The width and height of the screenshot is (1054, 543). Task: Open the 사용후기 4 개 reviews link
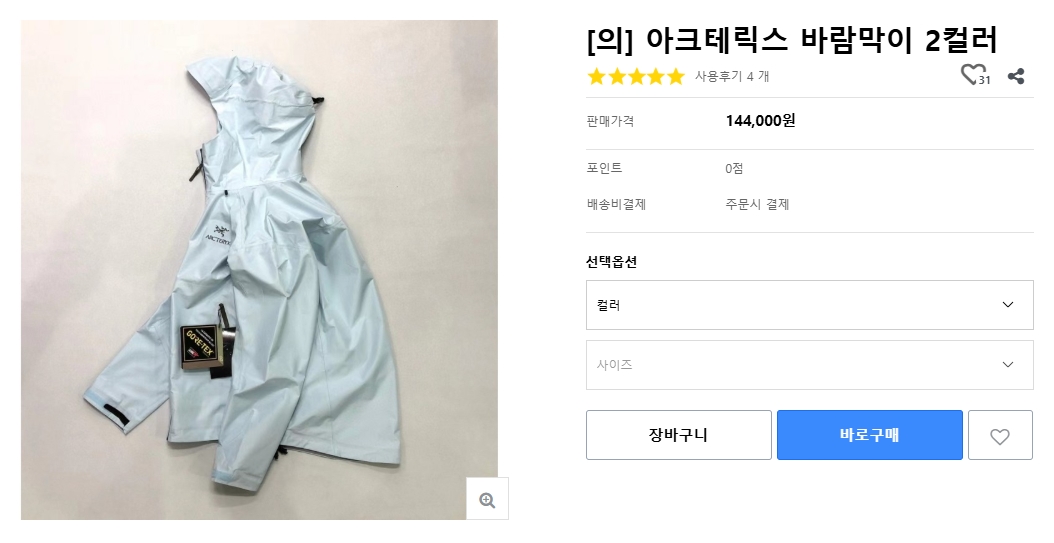point(732,76)
